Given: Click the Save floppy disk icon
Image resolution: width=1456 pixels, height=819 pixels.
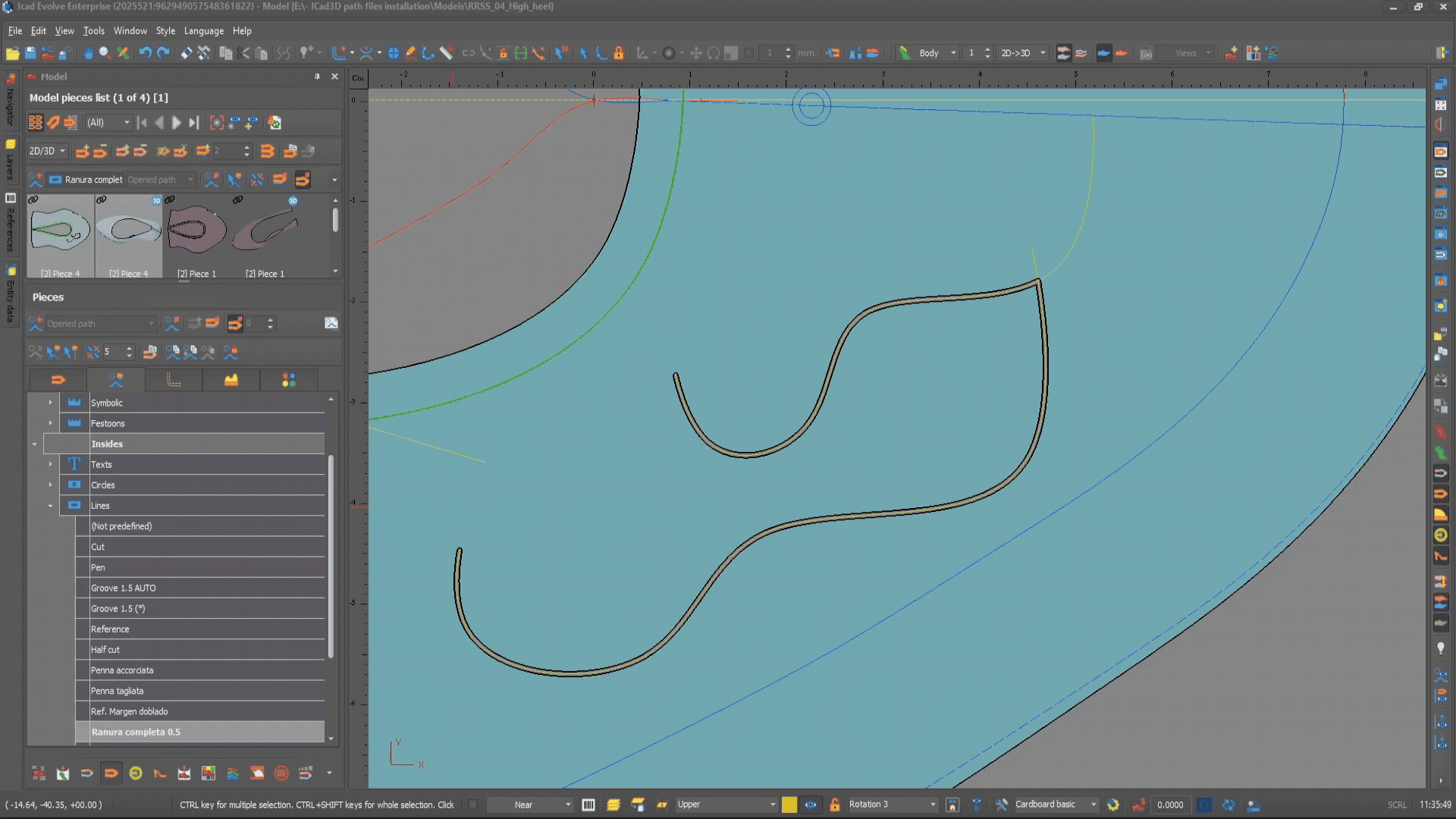Looking at the screenshot, I should [x=30, y=53].
